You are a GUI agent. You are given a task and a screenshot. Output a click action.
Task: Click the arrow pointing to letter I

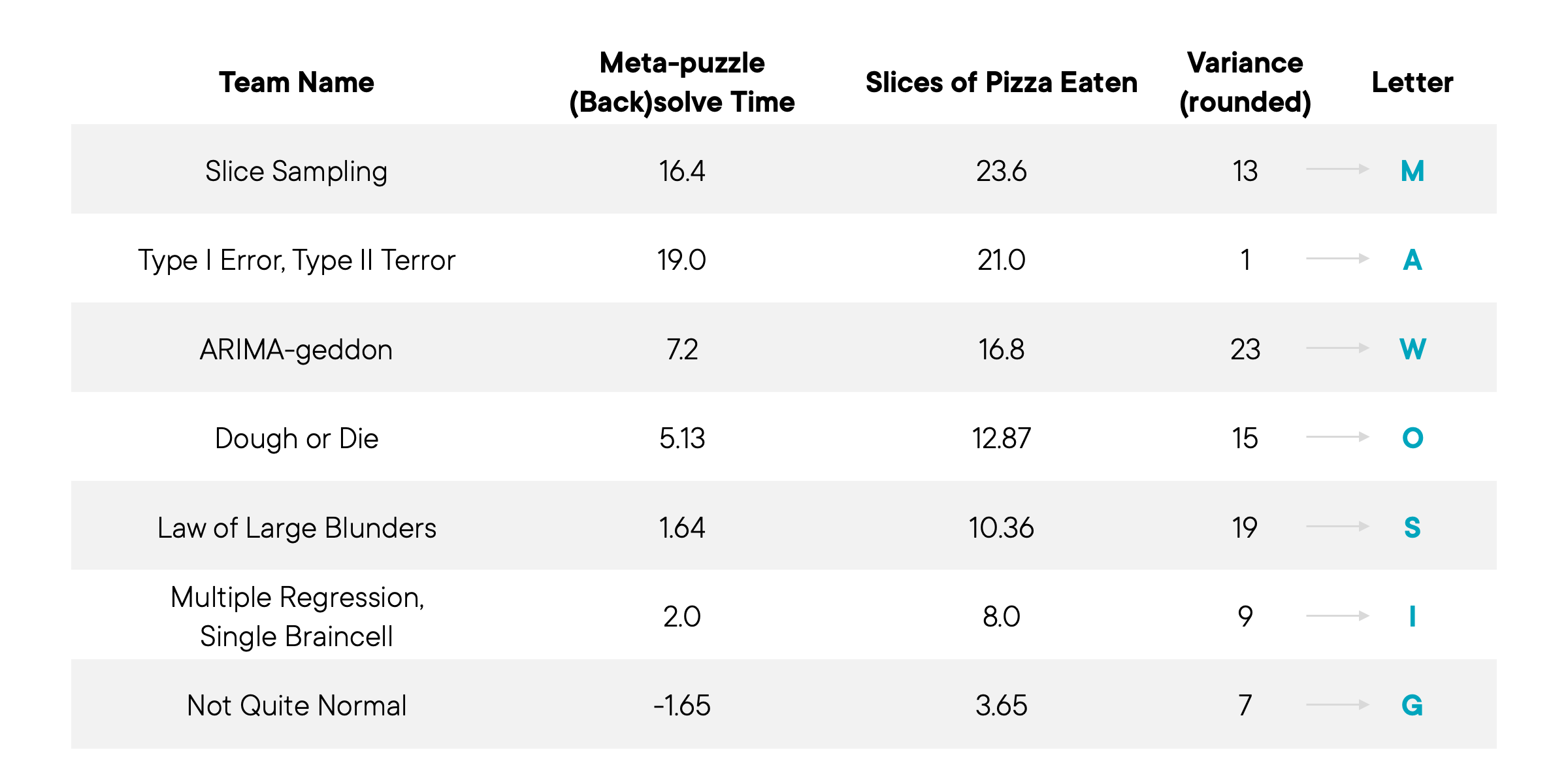pos(1337,615)
